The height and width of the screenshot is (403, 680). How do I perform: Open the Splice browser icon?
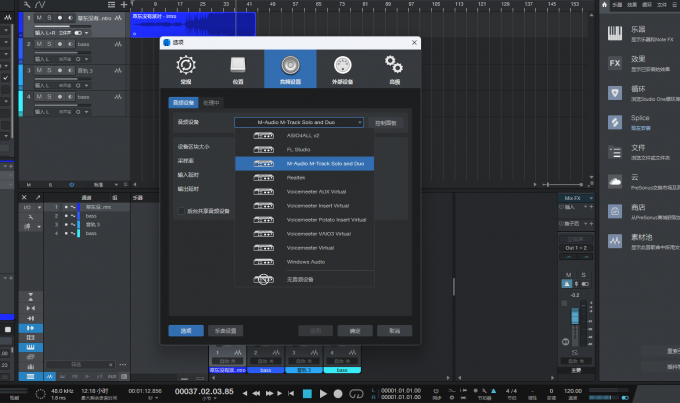point(615,123)
